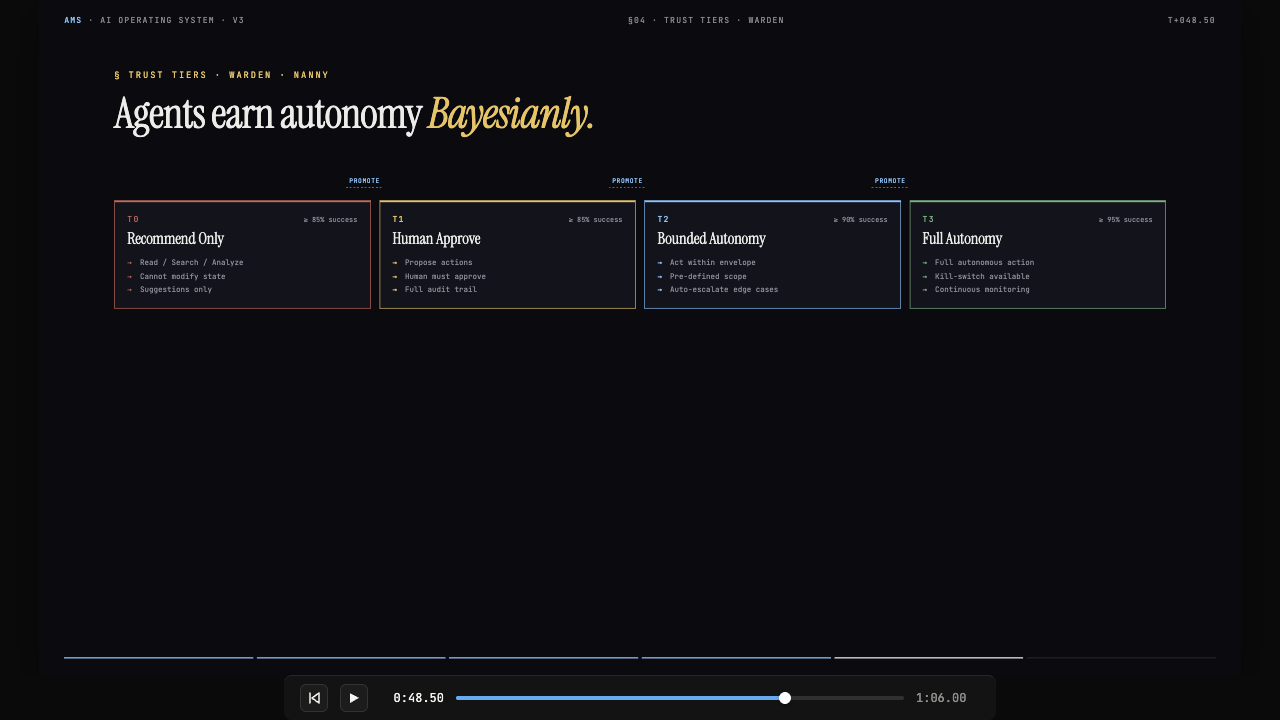The image size is (1280, 720).
Task: Click the 'Suggestions only' bullet
Action: (175, 290)
